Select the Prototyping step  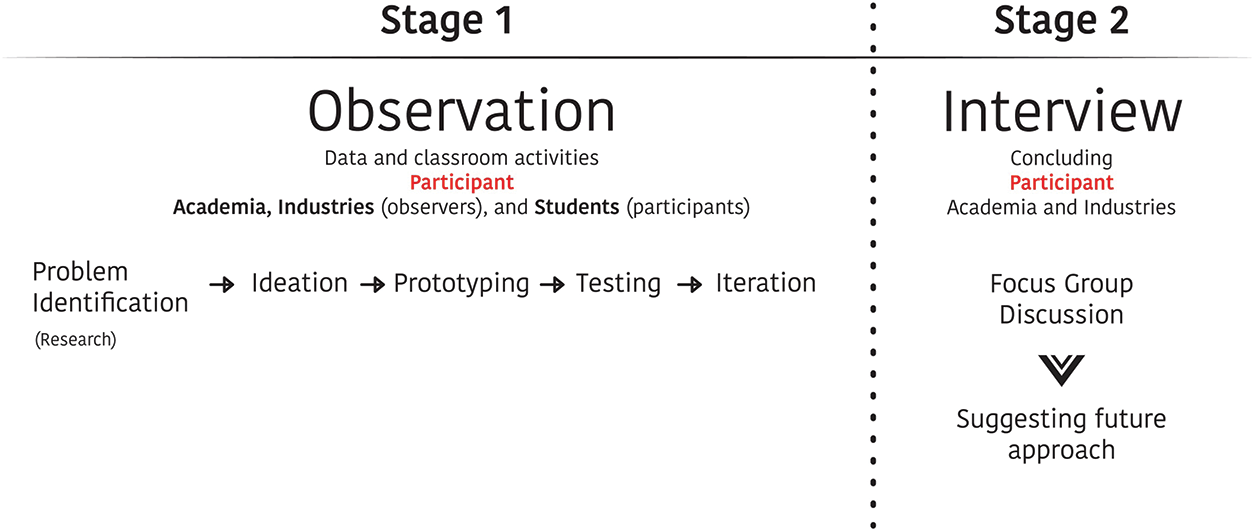(x=461, y=284)
